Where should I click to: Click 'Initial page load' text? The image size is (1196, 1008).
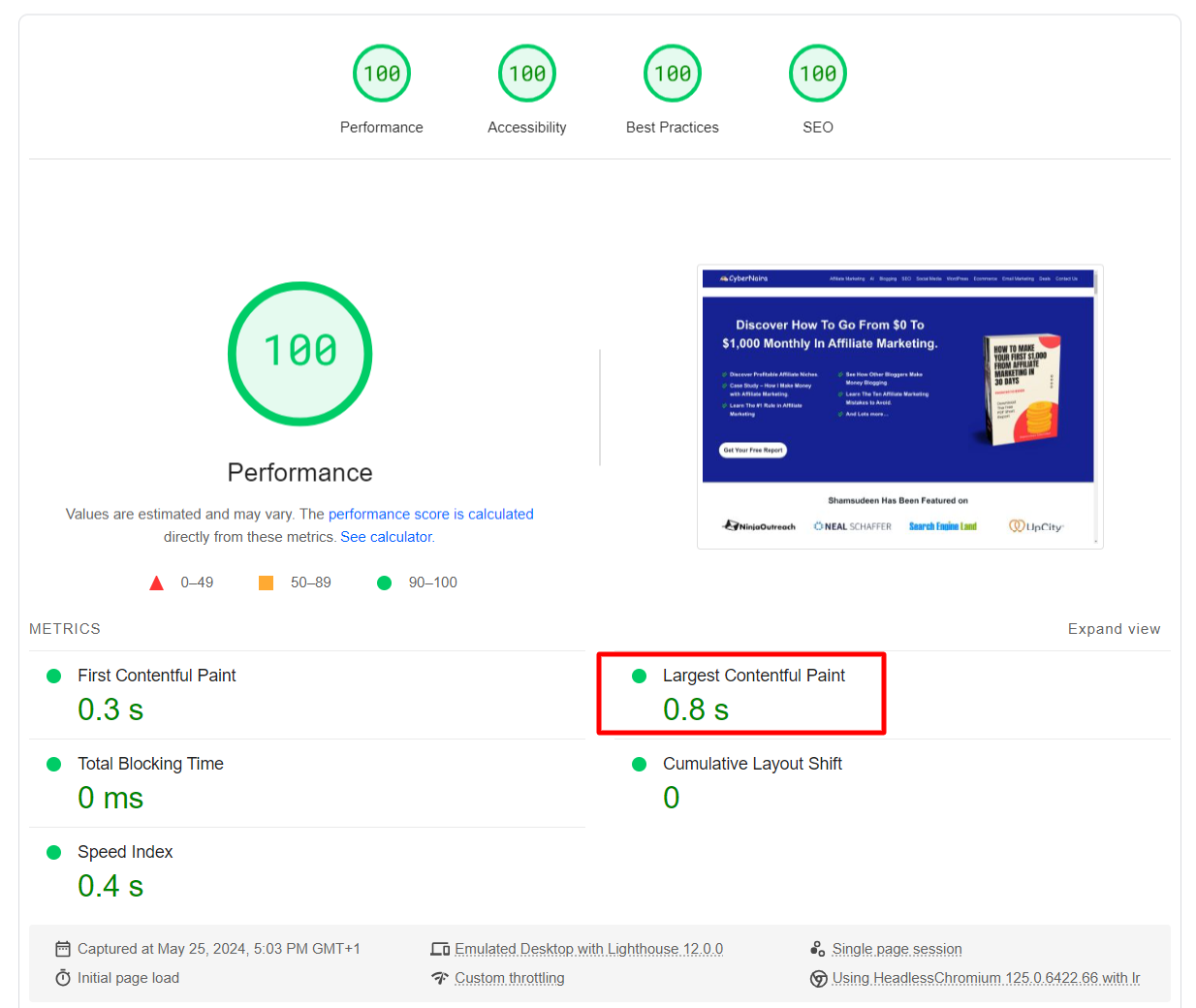click(x=128, y=978)
